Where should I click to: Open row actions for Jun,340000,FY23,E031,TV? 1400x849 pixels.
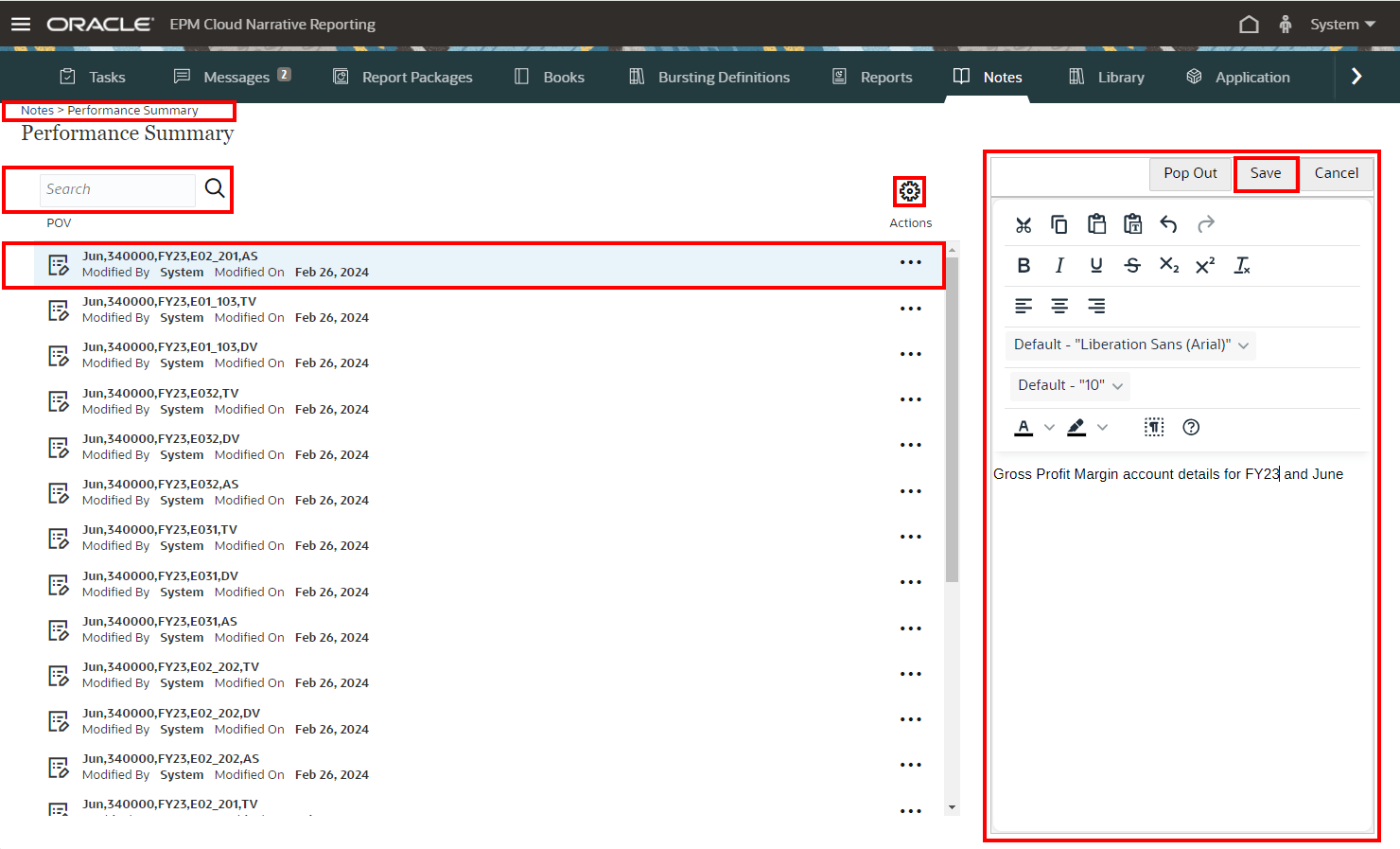tap(911, 537)
